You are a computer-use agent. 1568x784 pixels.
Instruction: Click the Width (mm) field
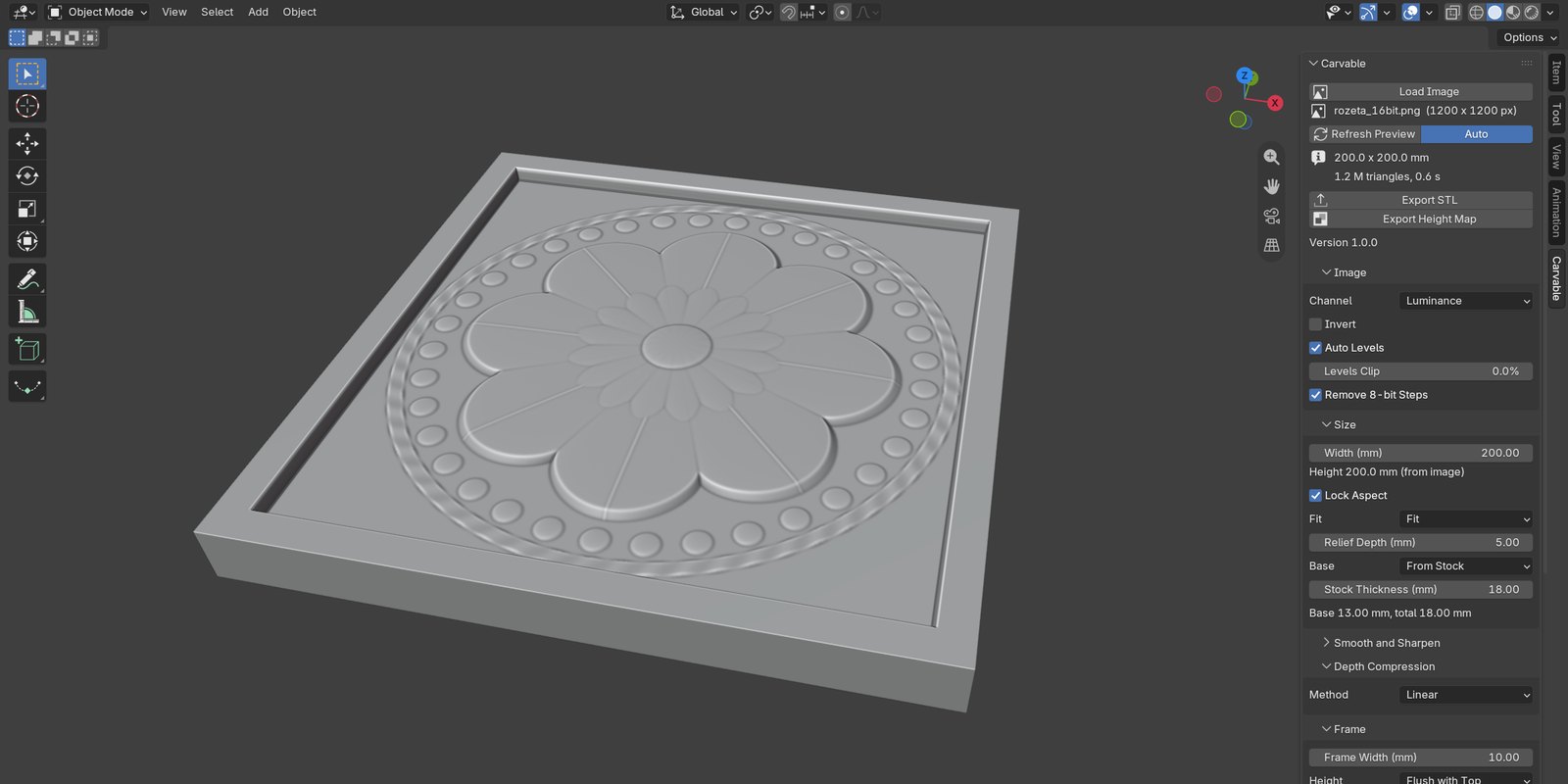(1421, 453)
